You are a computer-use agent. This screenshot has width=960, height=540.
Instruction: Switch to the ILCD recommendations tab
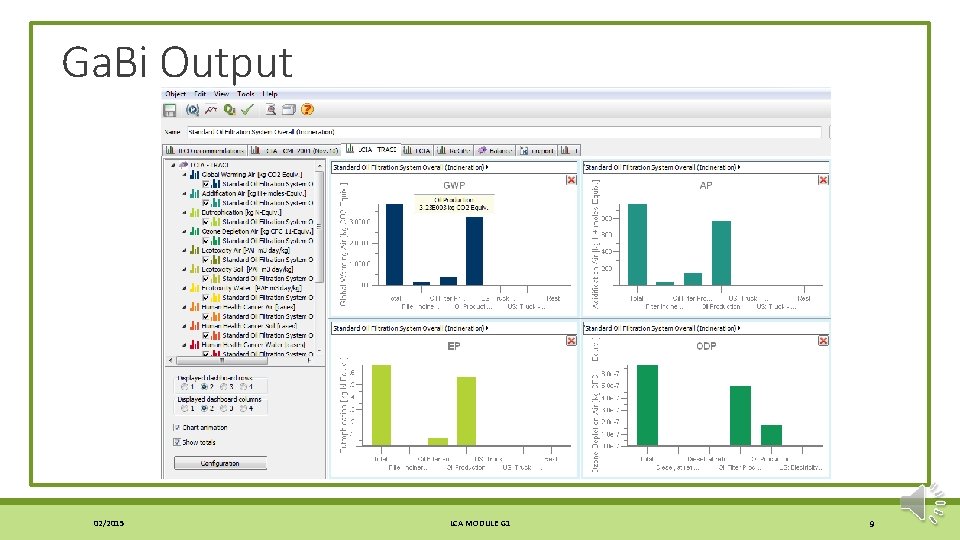(x=204, y=150)
